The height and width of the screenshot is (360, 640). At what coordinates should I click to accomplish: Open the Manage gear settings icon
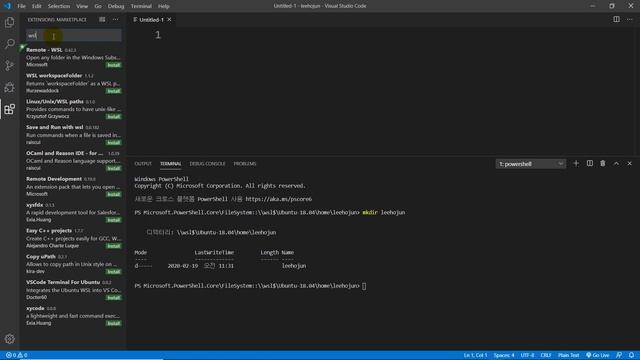(9, 339)
